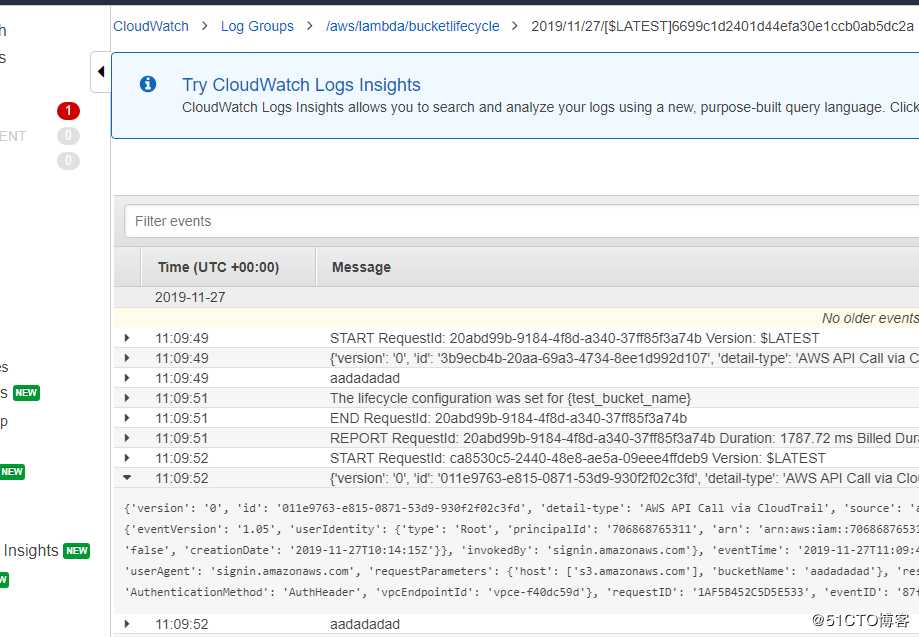Click timestamp 11:09:51 of END RequestId row
Viewport: 919px width, 637px height.
pos(182,418)
